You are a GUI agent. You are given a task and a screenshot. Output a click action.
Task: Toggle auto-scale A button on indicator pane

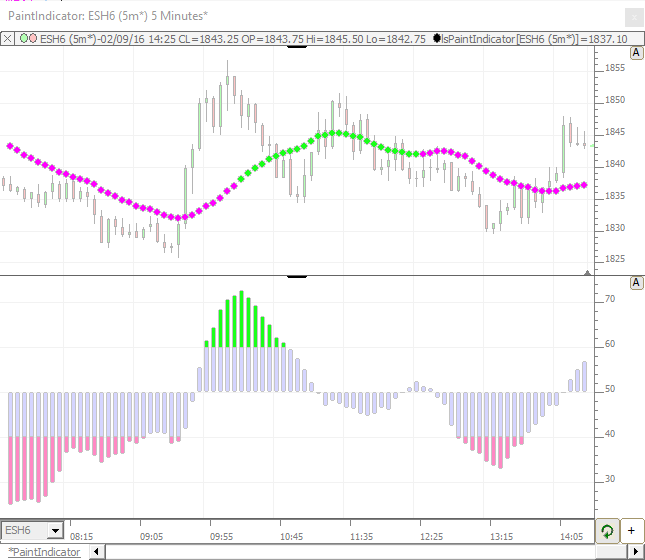(636, 283)
